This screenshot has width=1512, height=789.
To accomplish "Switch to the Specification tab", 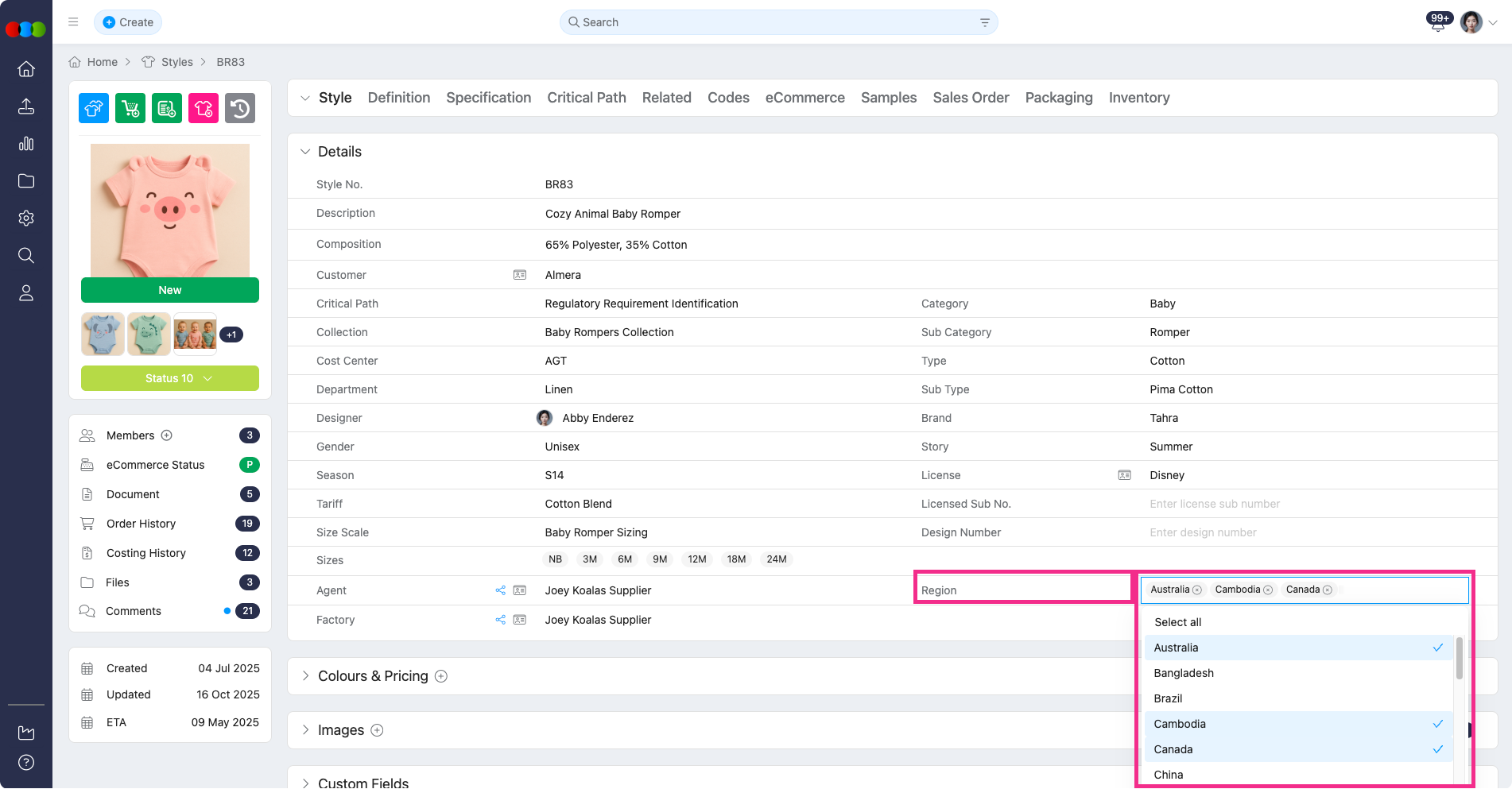I will [x=488, y=98].
